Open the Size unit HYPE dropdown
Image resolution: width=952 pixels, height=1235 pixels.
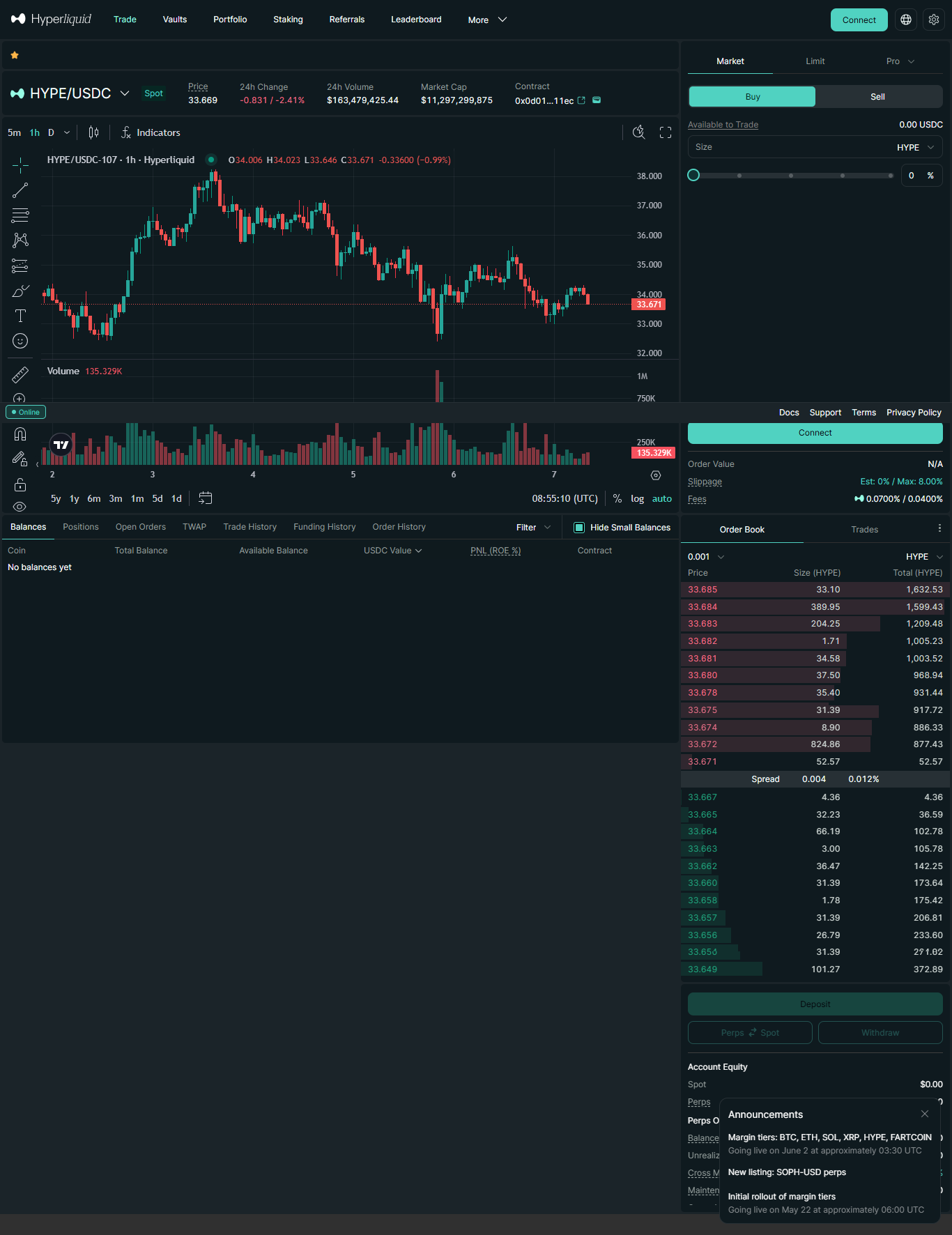coord(915,147)
